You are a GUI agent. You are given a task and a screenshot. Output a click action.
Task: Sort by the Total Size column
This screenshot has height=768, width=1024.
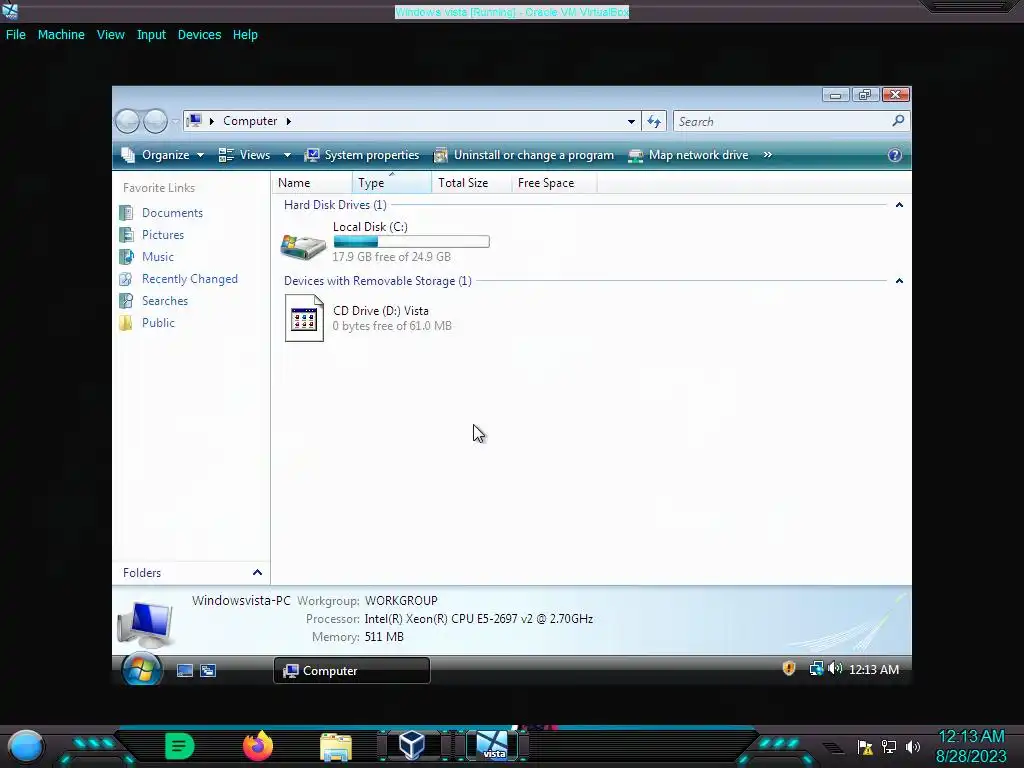pos(471,183)
